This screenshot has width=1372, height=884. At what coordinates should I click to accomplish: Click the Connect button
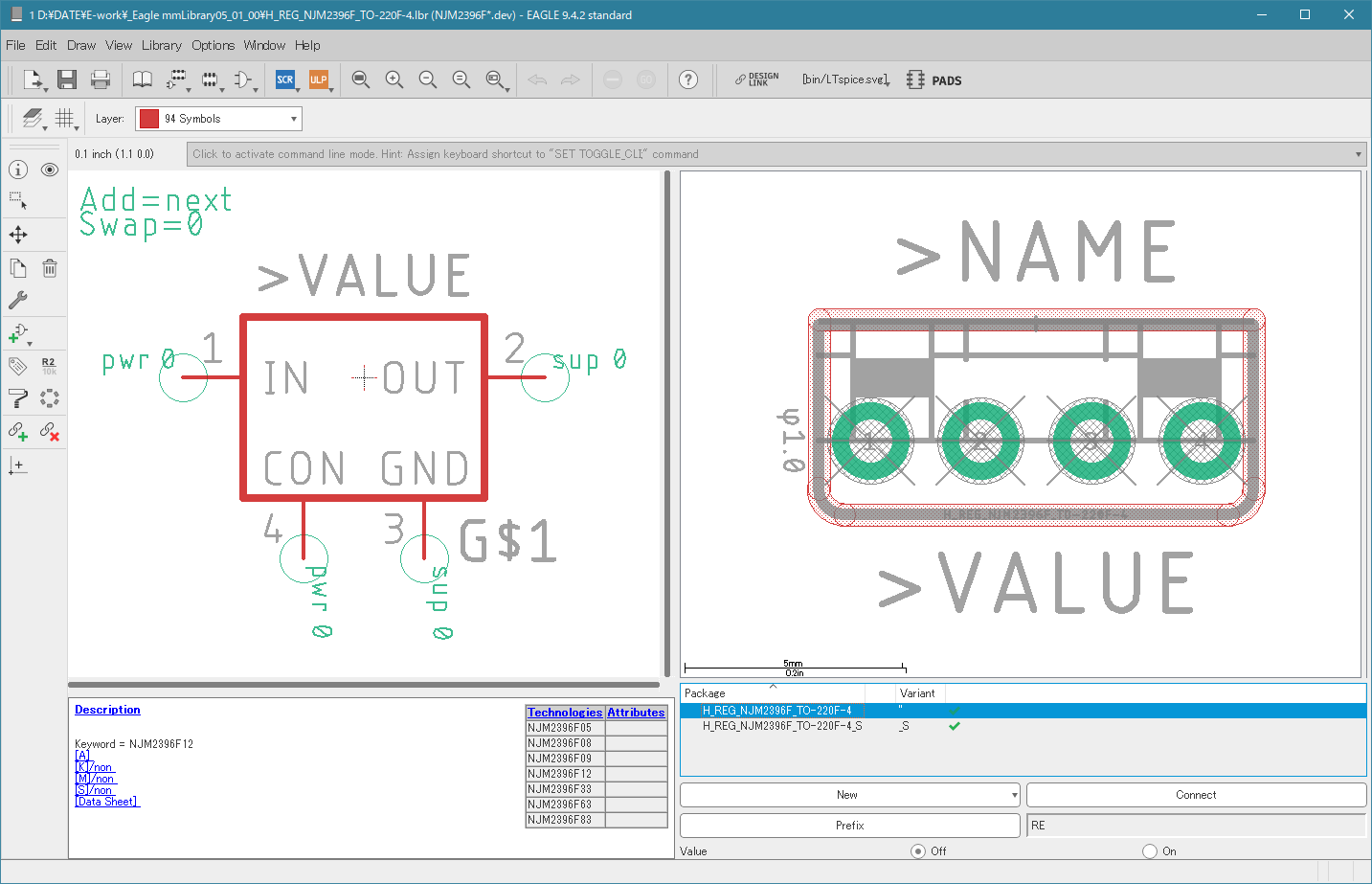point(1196,795)
